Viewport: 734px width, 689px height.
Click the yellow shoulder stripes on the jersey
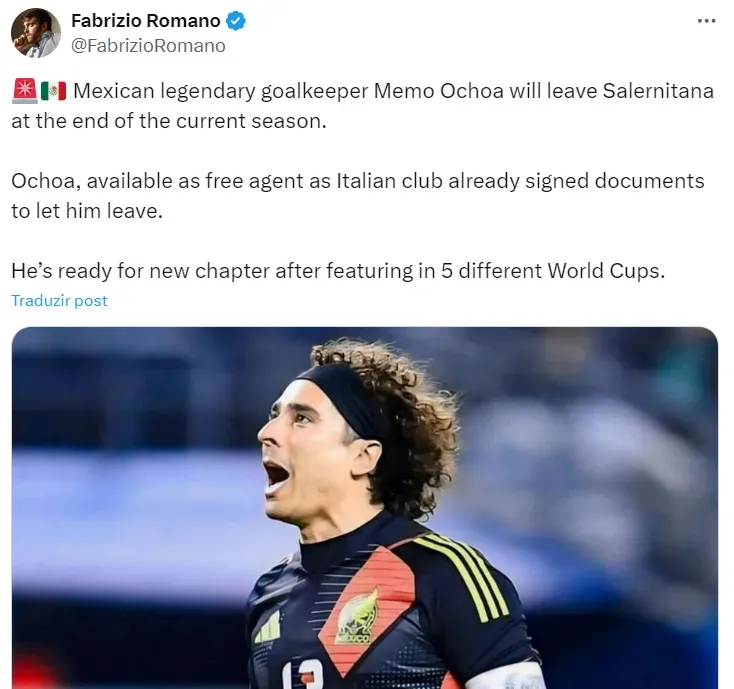(462, 577)
